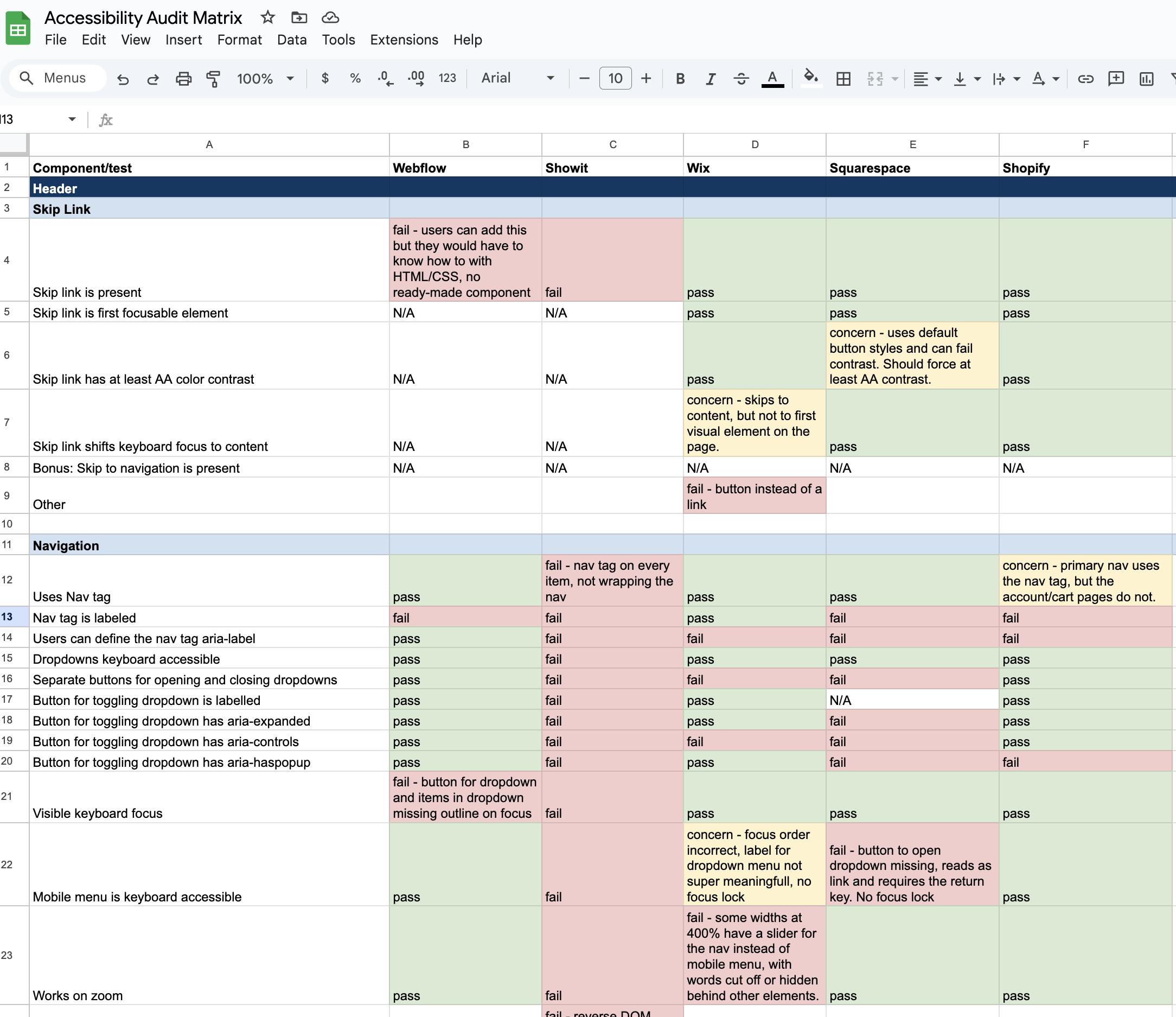Open vertical align dropdown
Image resolution: width=1176 pixels, height=1017 pixels.
[967, 78]
